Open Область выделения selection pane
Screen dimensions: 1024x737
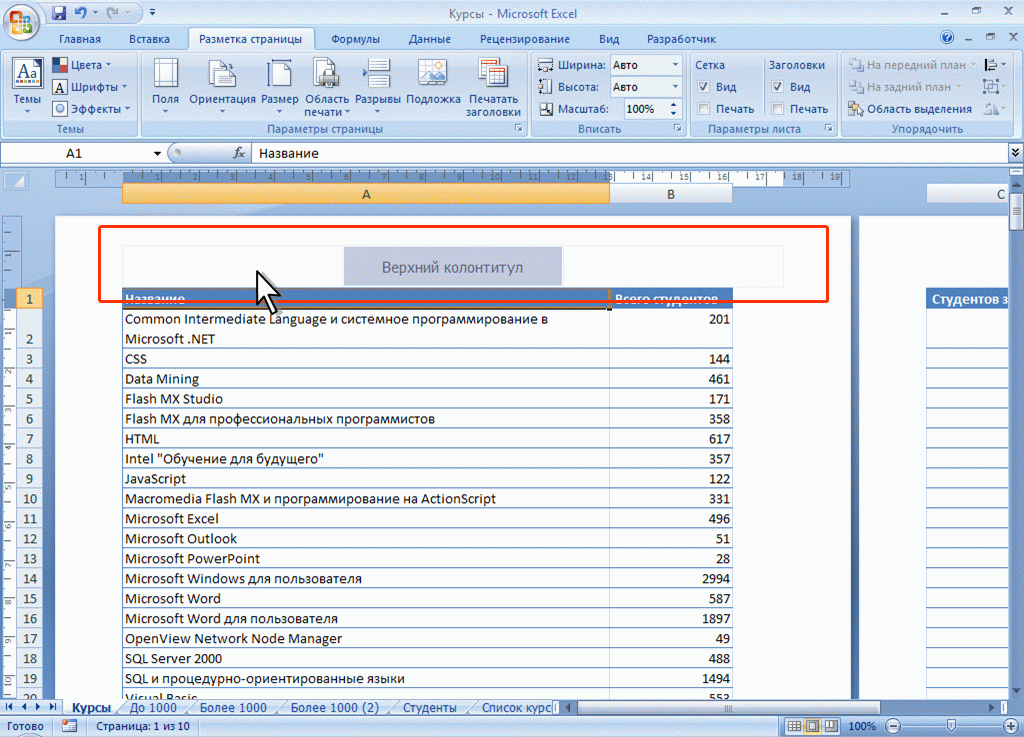910,109
